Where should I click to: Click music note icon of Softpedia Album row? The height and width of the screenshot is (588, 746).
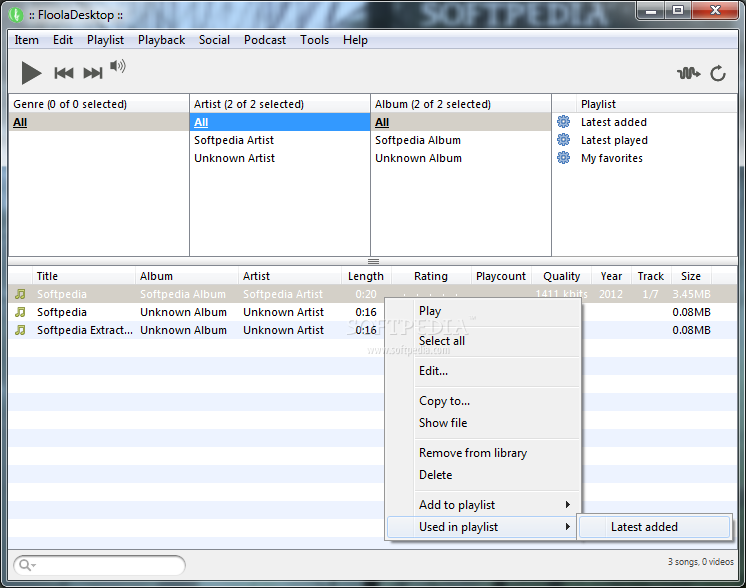(20, 294)
